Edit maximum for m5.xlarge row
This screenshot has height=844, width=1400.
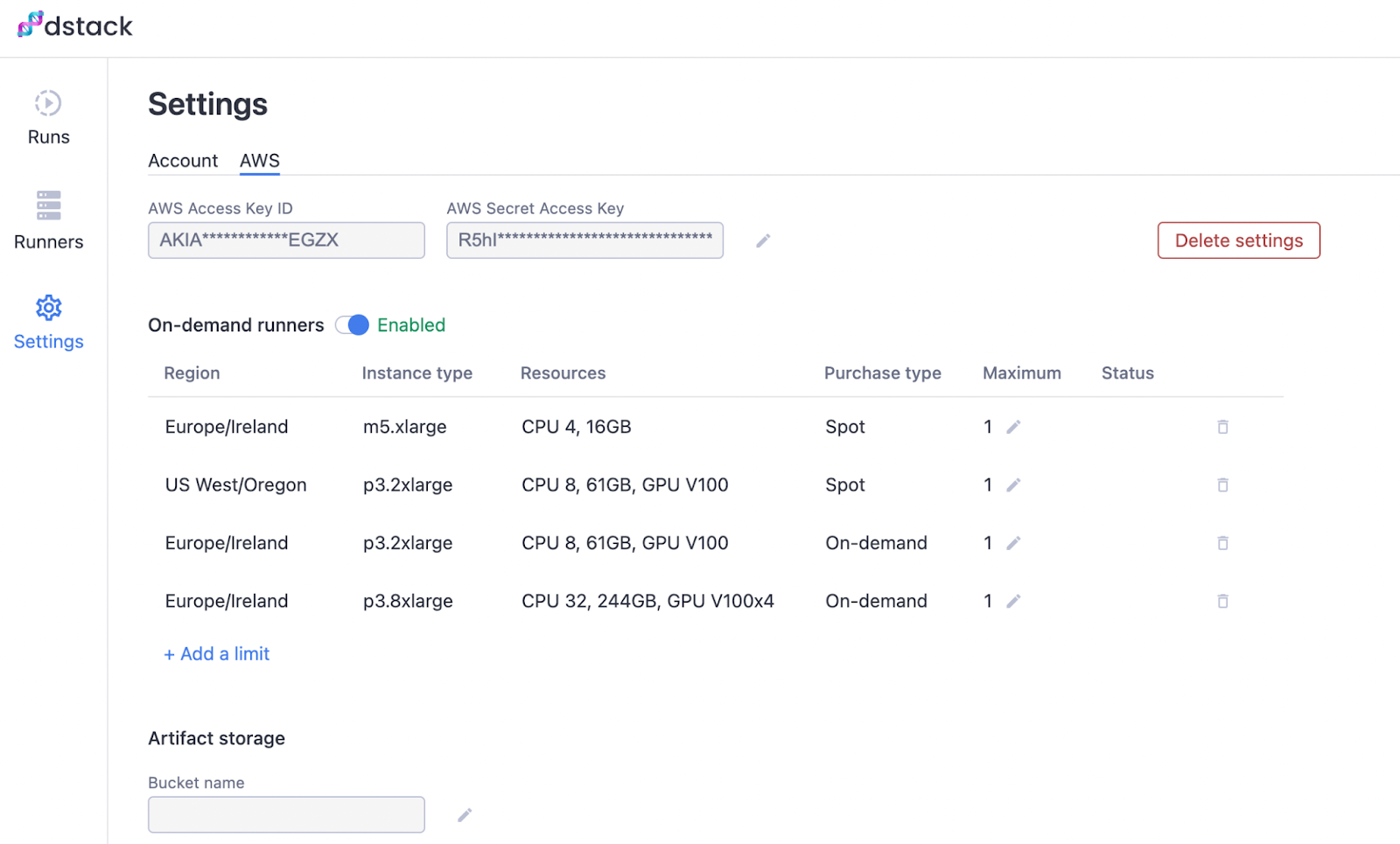click(1013, 427)
